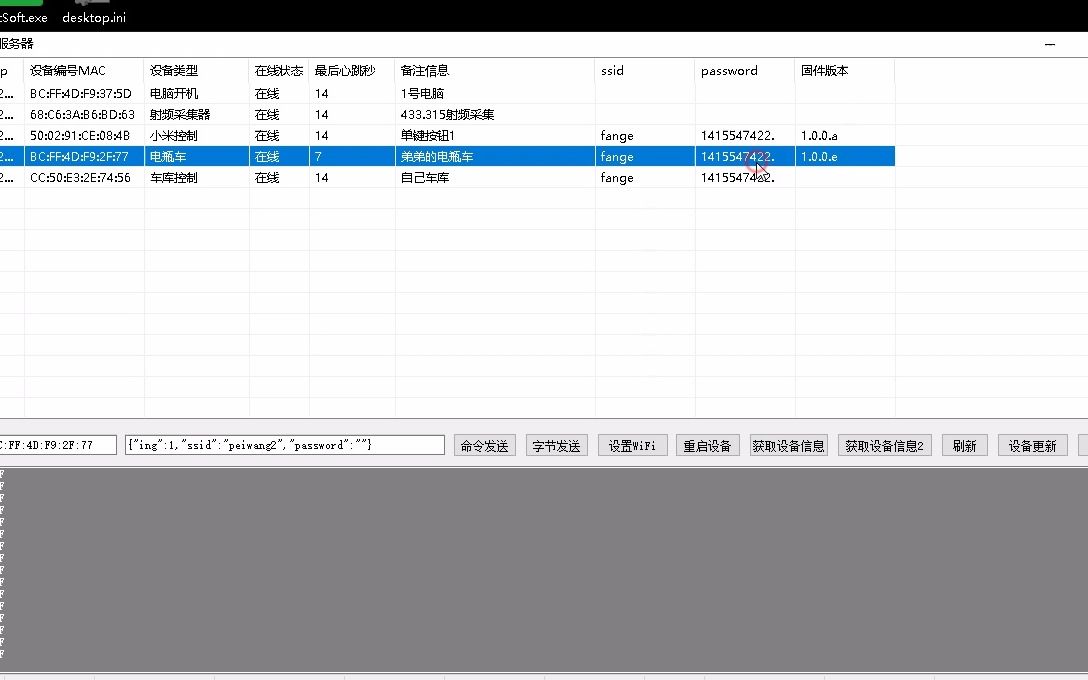
Task: Click the 设备更新 (device update) button
Action: click(x=1032, y=445)
